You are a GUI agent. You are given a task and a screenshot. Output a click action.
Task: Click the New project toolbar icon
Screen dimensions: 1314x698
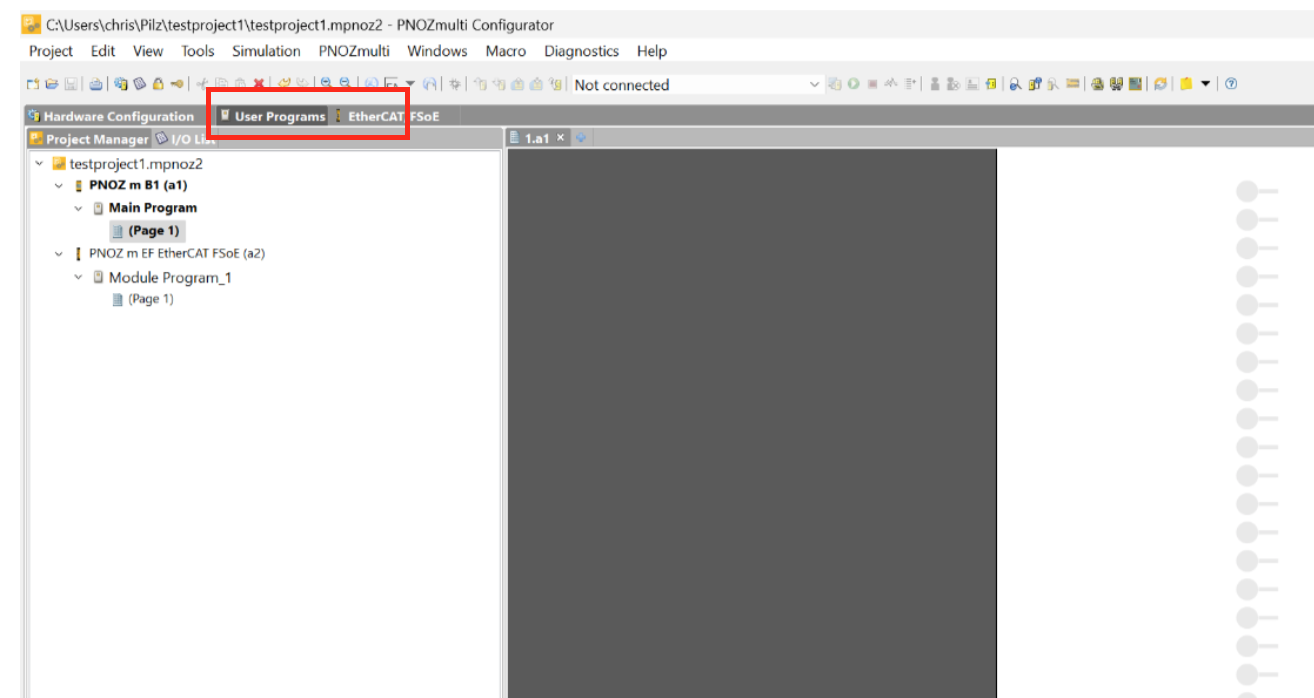pyautogui.click(x=33, y=84)
